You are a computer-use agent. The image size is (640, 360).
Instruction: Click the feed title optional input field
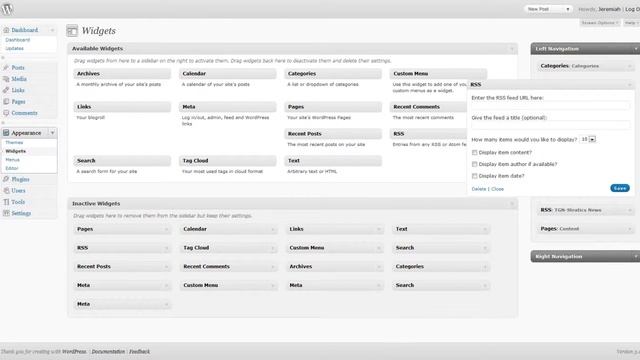click(x=551, y=126)
